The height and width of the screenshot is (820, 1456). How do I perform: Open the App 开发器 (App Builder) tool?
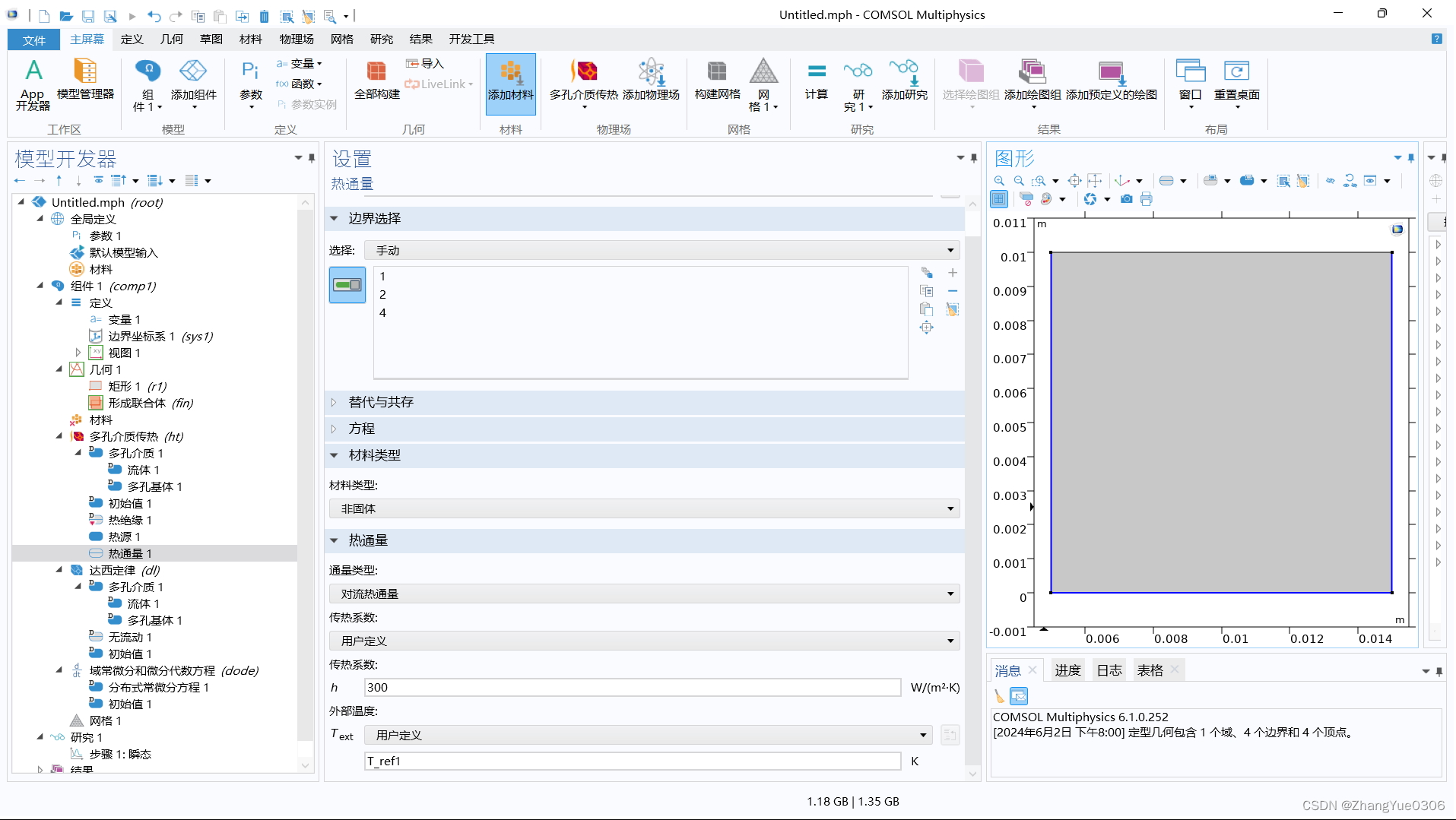point(33,84)
